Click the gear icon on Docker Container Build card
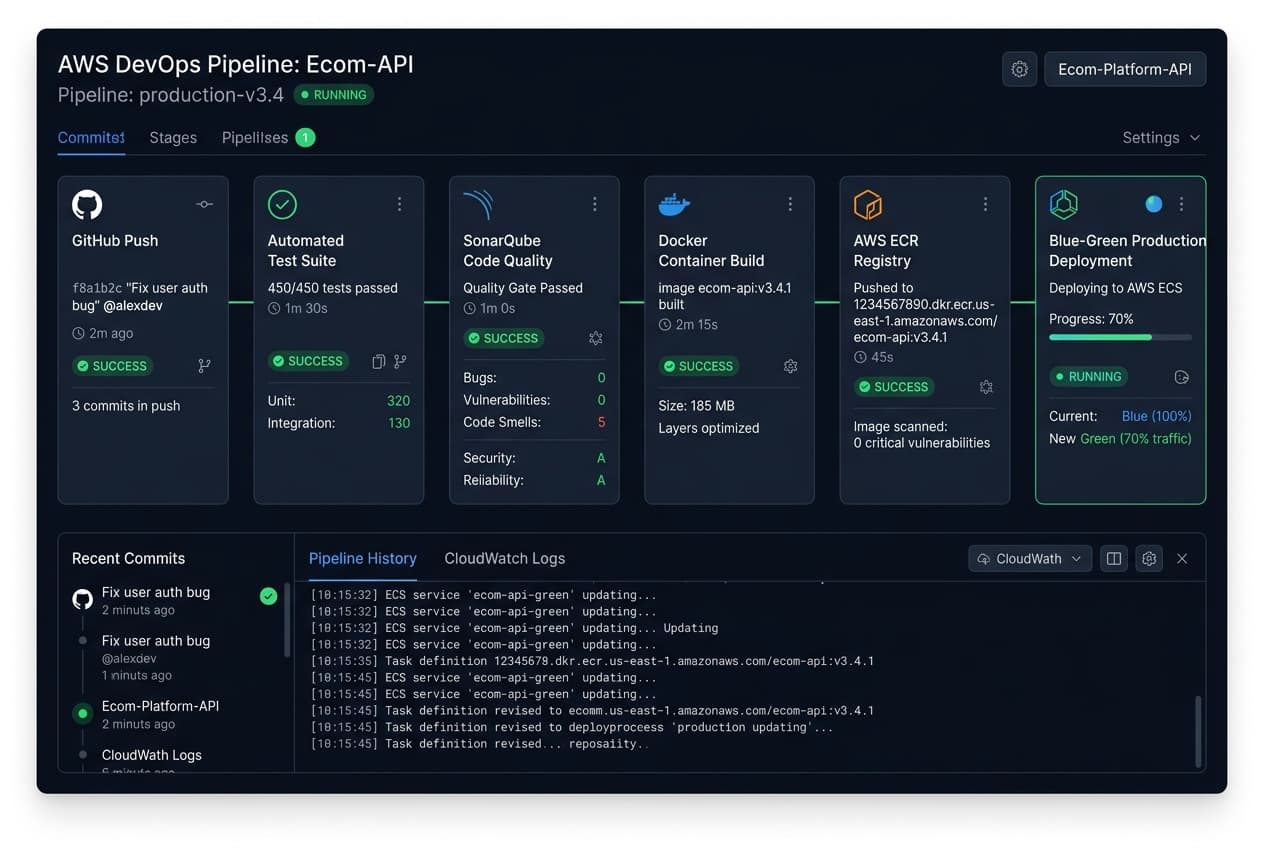The height and width of the screenshot is (848, 1264). click(x=791, y=366)
